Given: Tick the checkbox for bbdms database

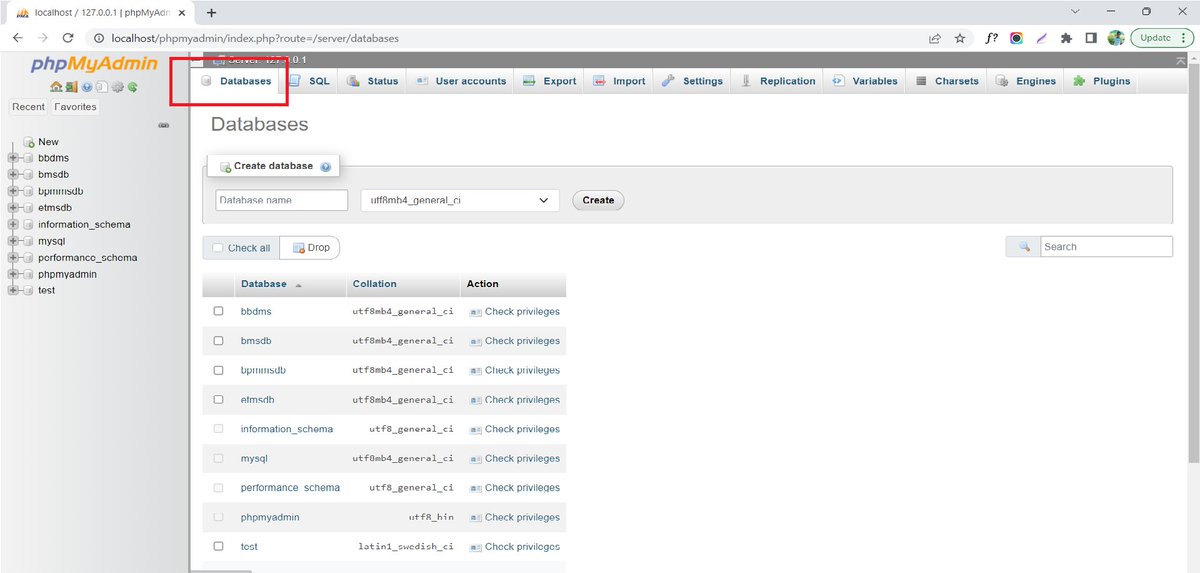Looking at the screenshot, I should click(218, 312).
